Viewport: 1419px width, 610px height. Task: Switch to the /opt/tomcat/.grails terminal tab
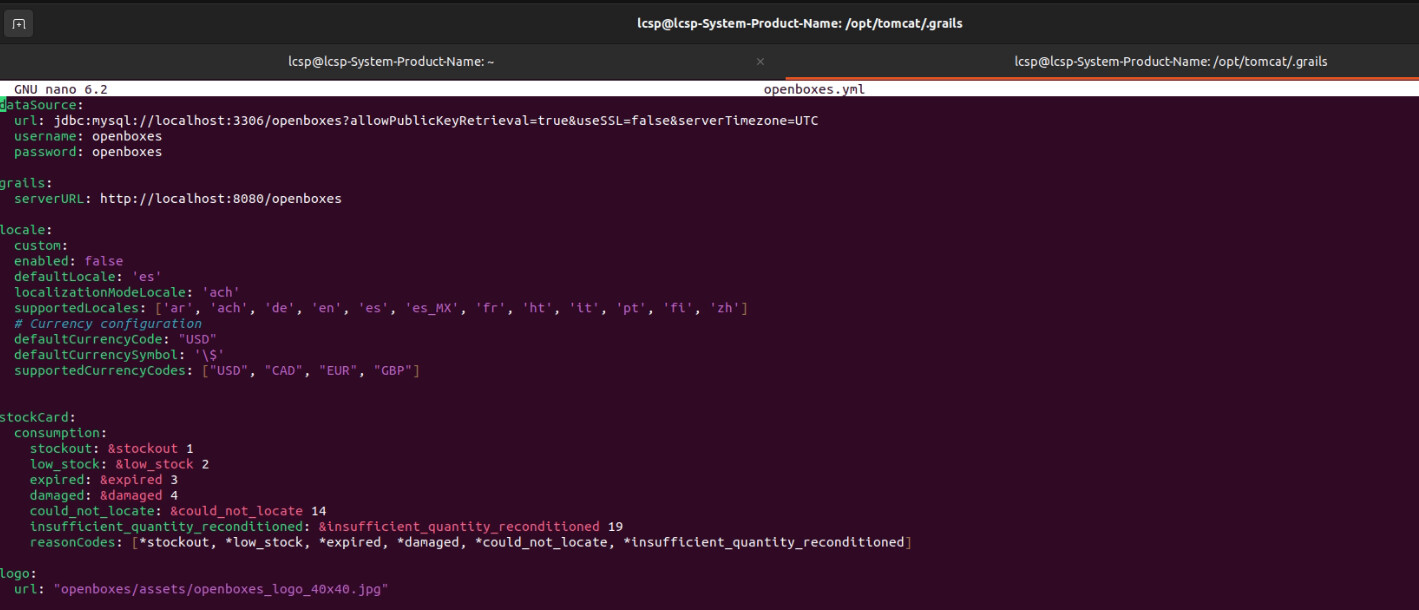coord(1171,62)
